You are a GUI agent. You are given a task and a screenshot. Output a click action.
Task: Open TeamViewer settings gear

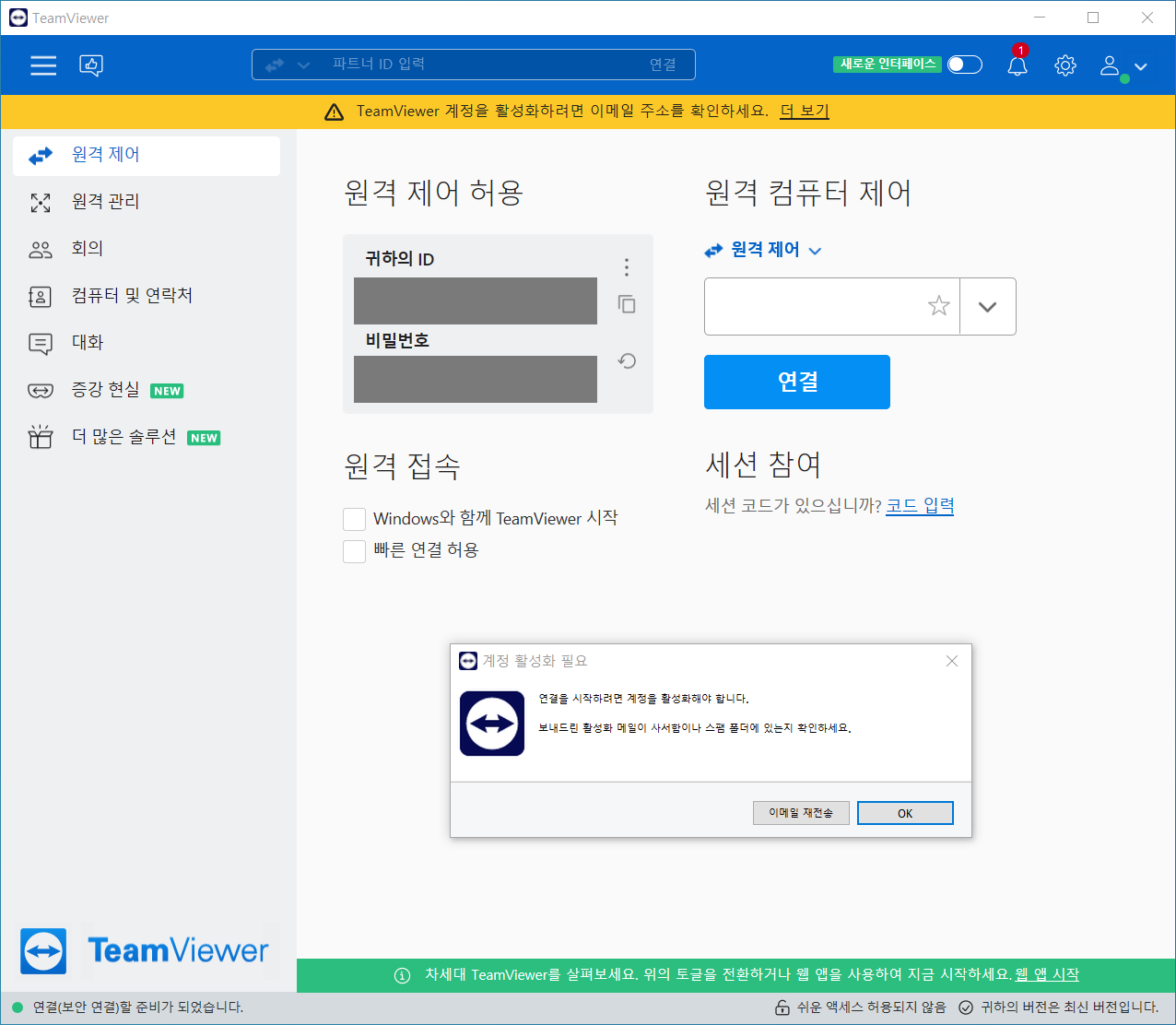[x=1064, y=65]
